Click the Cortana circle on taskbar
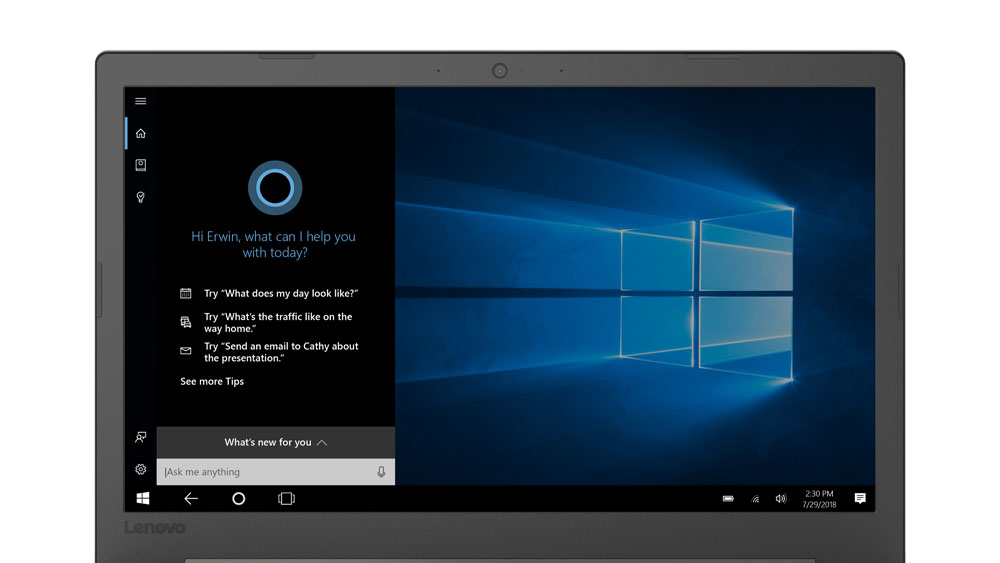1000x563 pixels. (x=239, y=499)
